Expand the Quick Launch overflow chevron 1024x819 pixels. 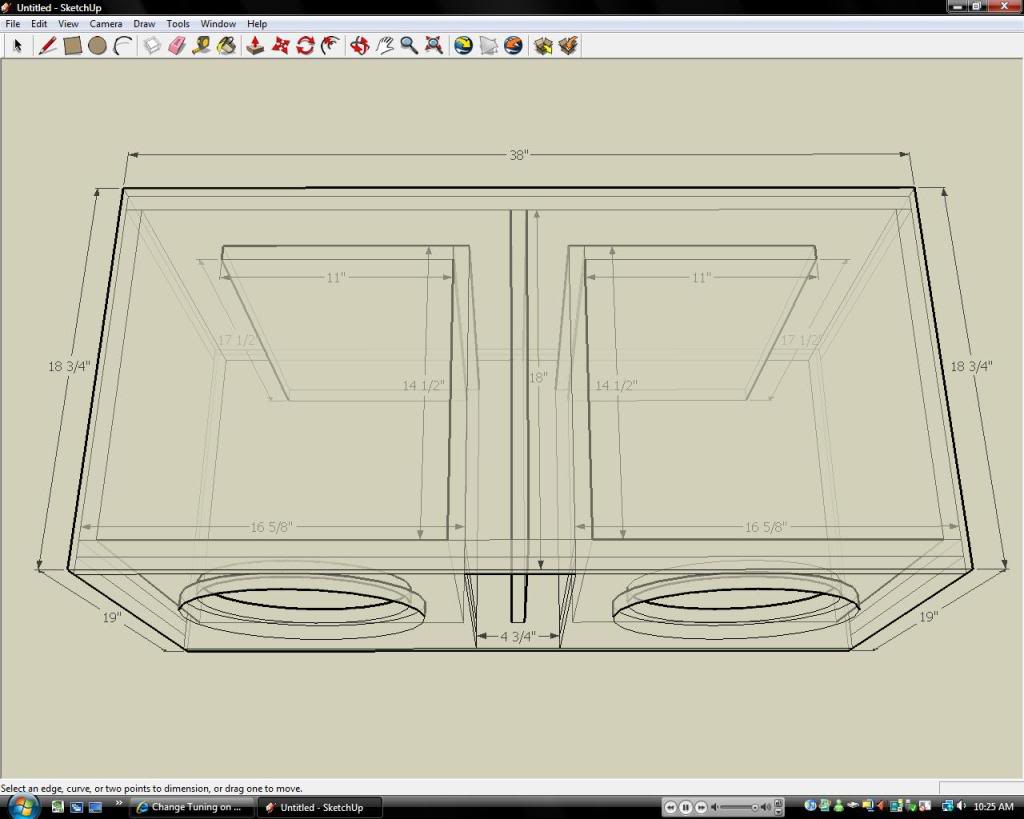coord(119,803)
